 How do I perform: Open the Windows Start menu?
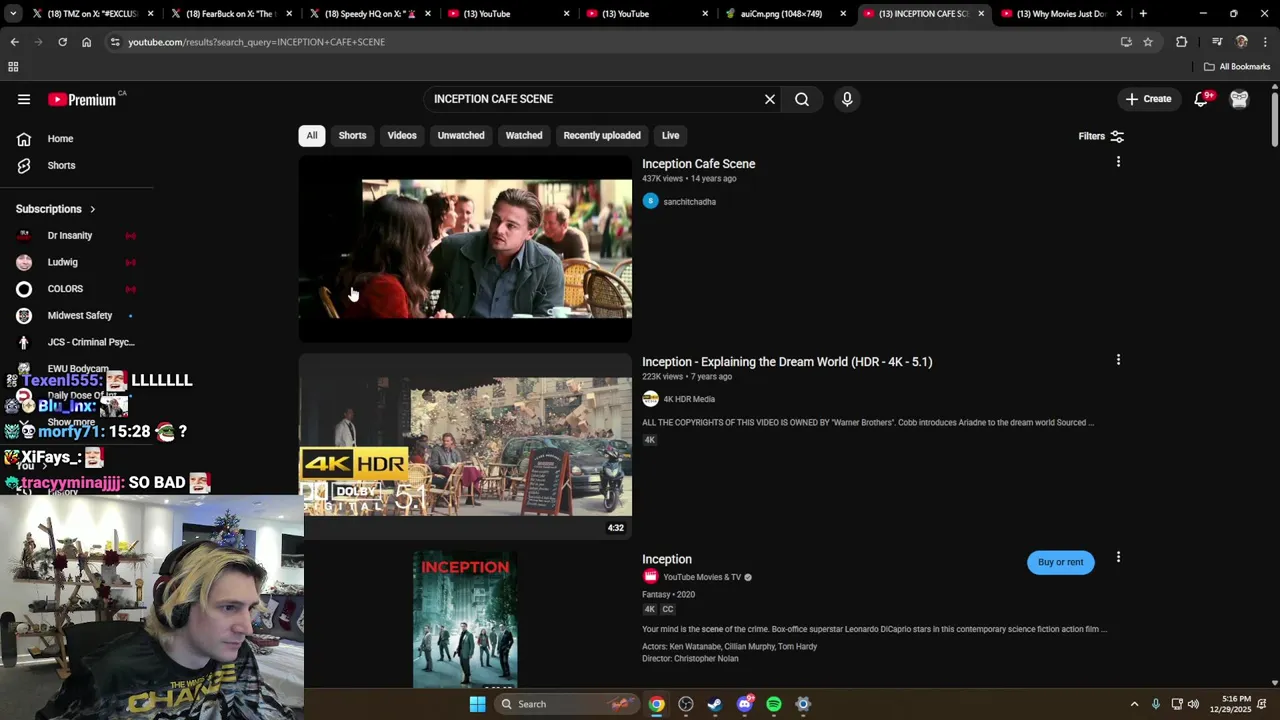click(477, 704)
